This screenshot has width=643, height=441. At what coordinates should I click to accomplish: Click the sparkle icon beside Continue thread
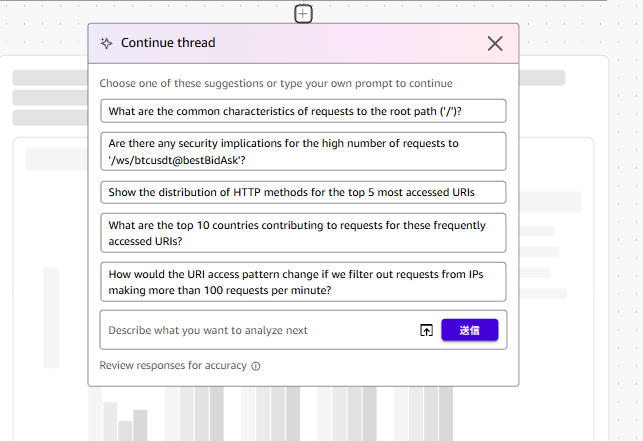106,43
